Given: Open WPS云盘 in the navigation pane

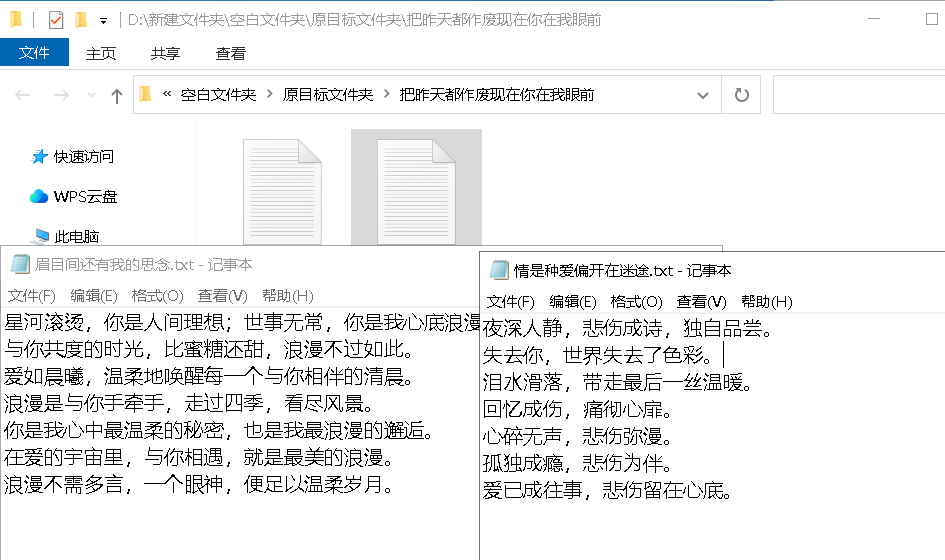Looking at the screenshot, I should [85, 197].
